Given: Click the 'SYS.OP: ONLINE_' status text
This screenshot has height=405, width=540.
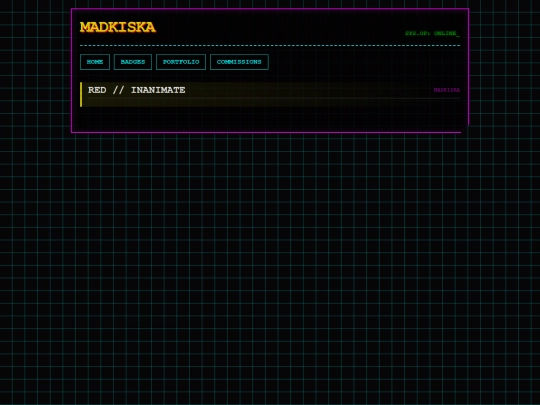Looking at the screenshot, I should (432, 33).
